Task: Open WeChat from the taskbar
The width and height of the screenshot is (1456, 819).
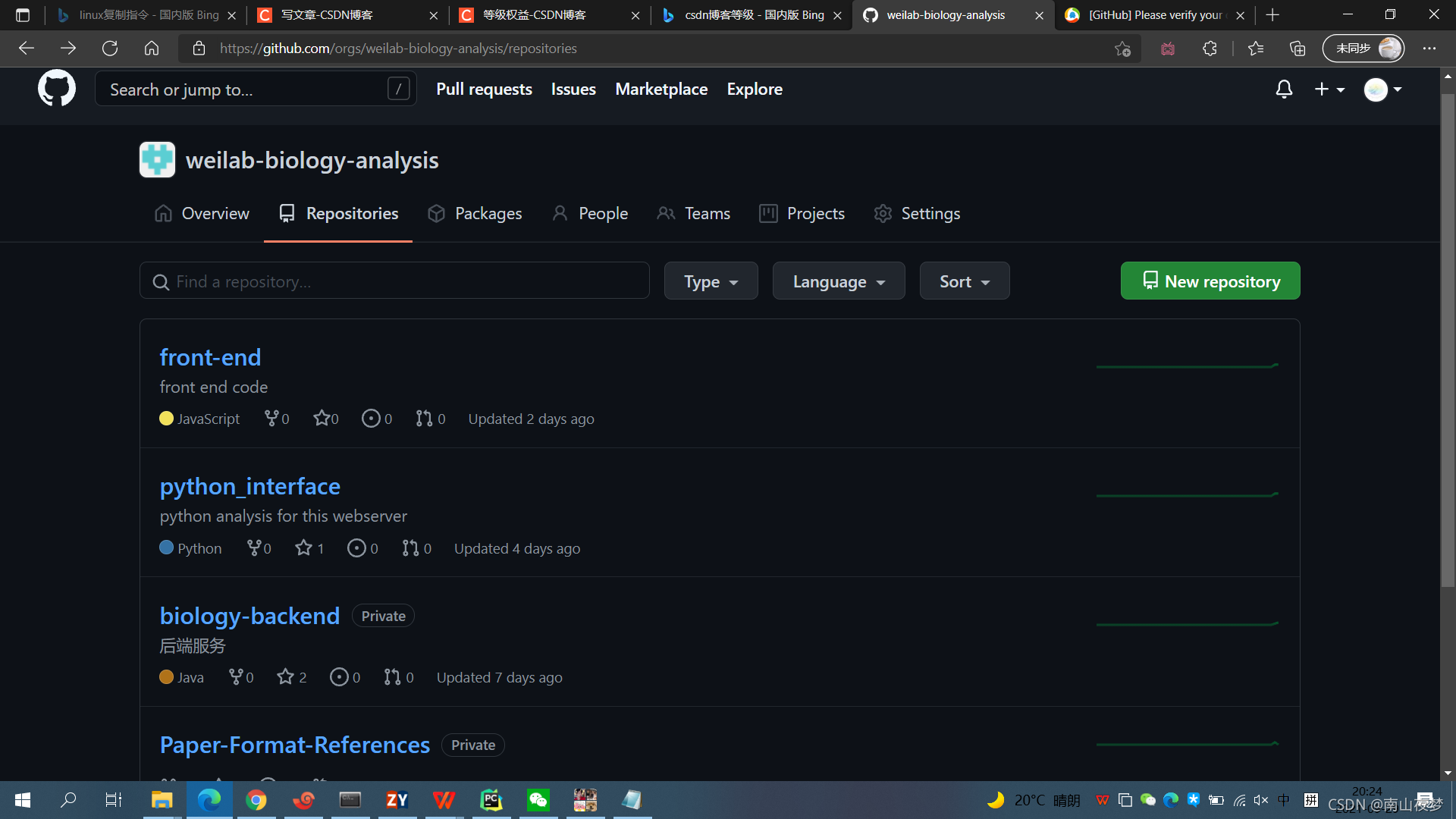Action: (538, 800)
